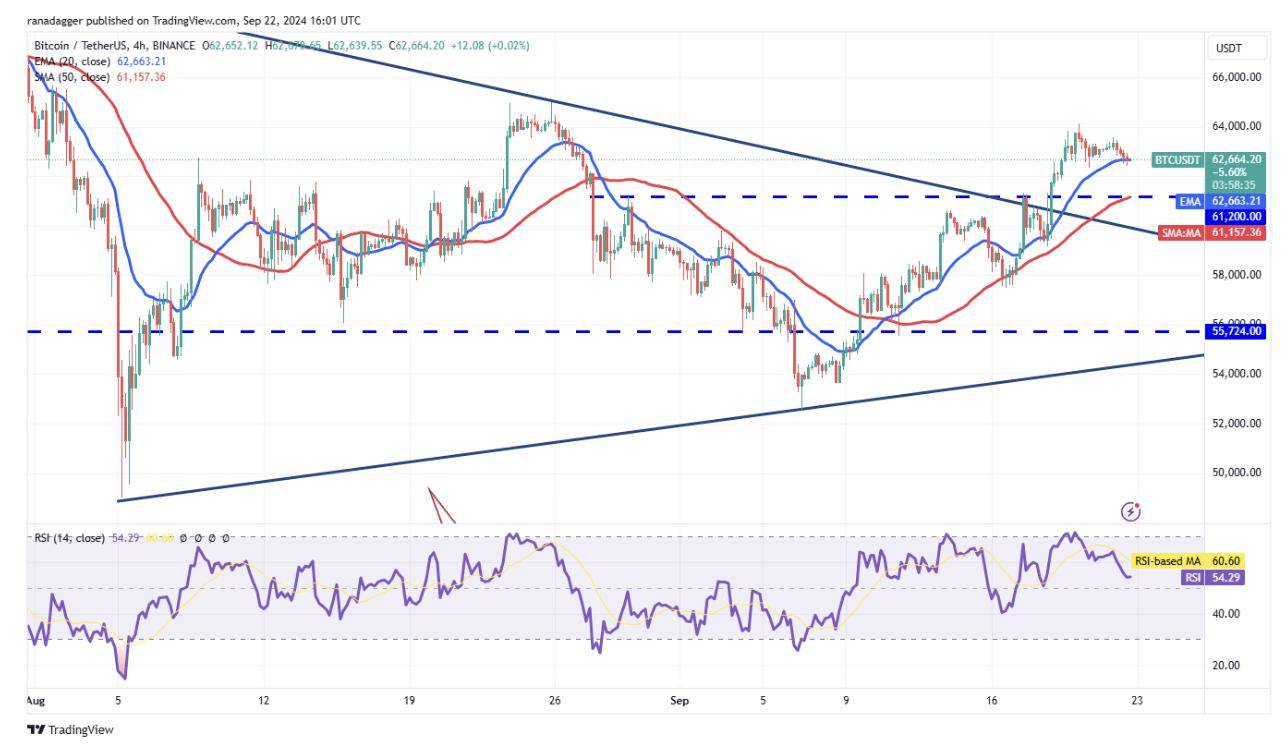This screenshot has height=744, width=1288.
Task: Select the red arrow drawing below the chart
Action: tap(441, 505)
